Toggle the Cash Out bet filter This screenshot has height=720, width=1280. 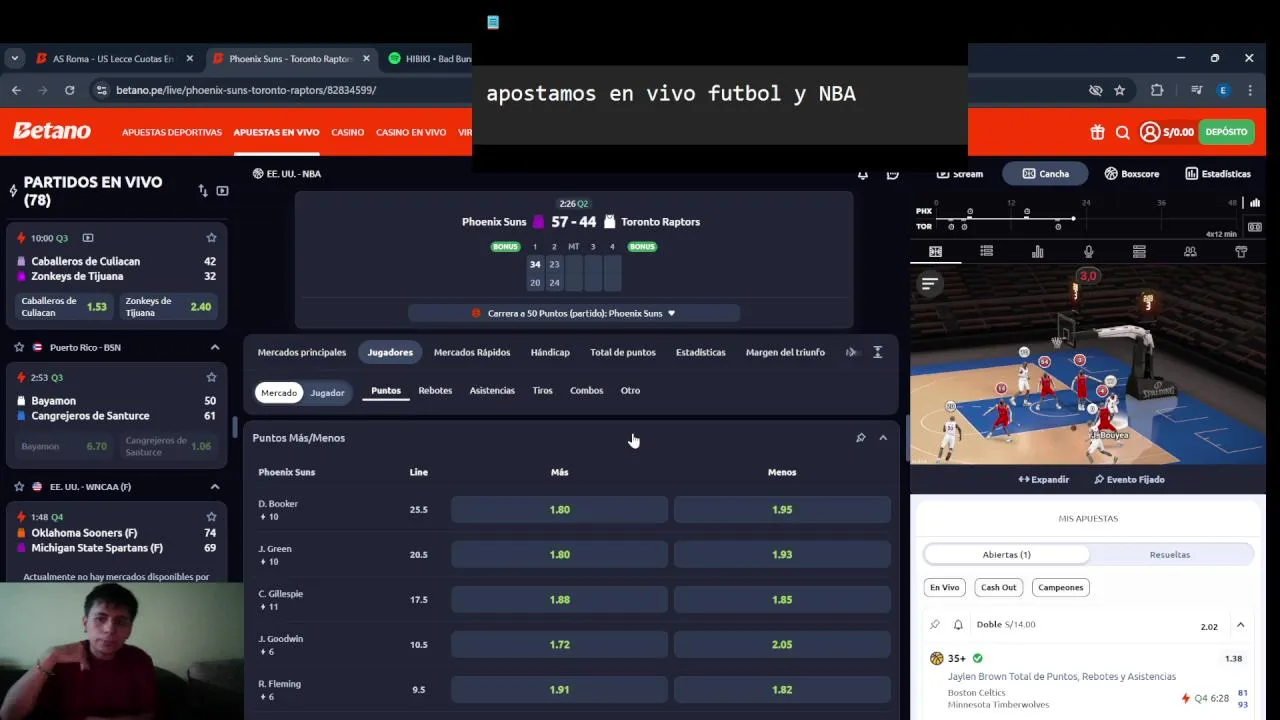(x=998, y=587)
